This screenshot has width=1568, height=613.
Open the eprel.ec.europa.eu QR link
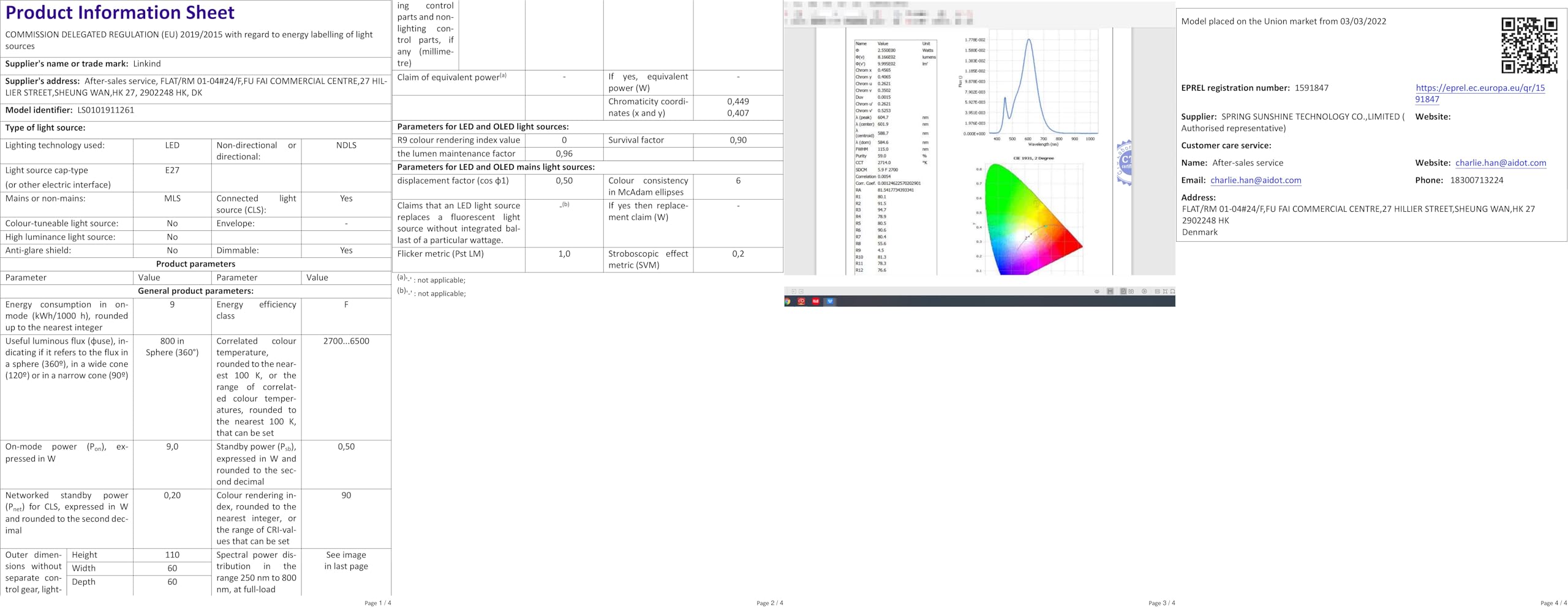[1480, 93]
